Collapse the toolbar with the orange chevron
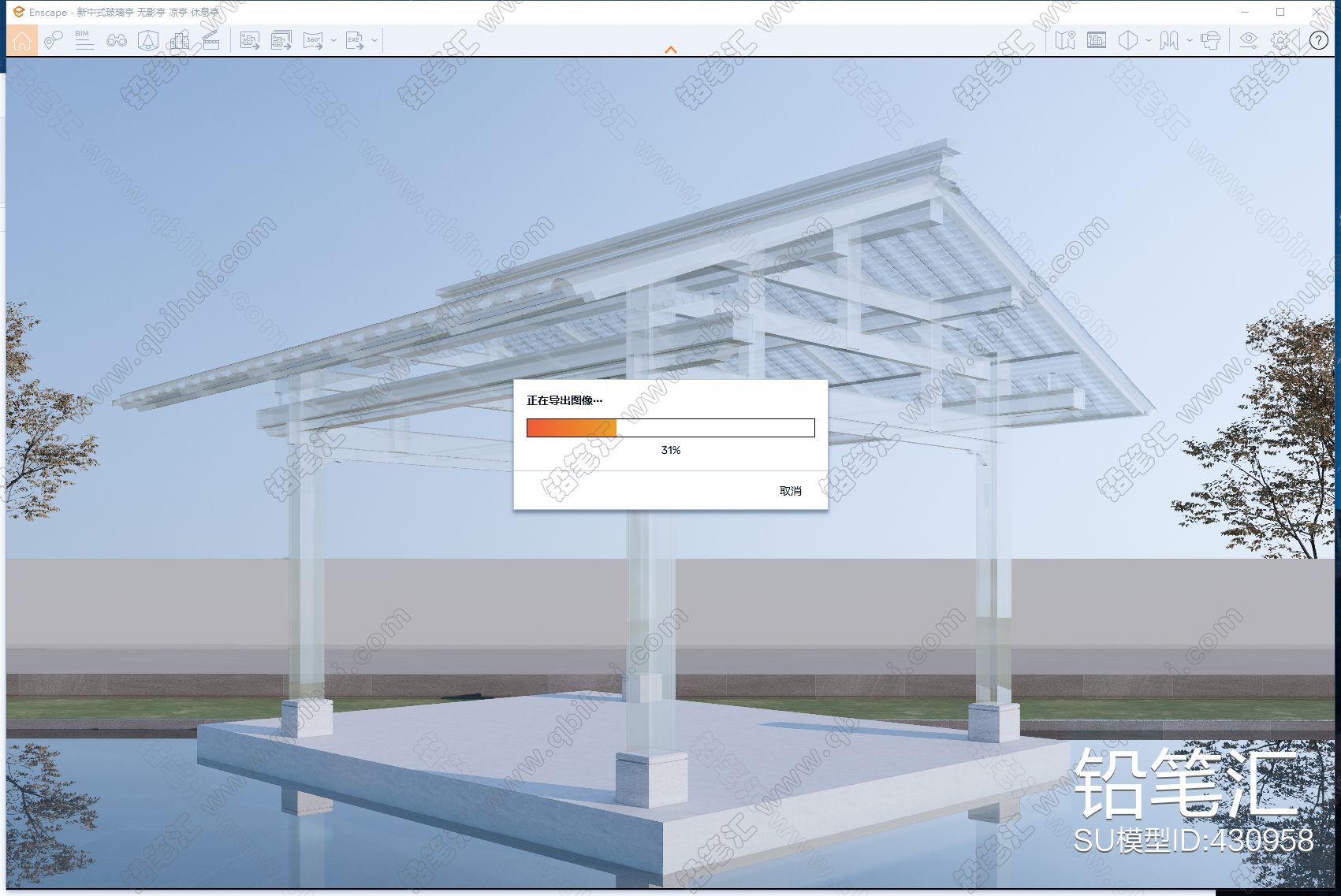The height and width of the screenshot is (896, 1341). pos(671,50)
